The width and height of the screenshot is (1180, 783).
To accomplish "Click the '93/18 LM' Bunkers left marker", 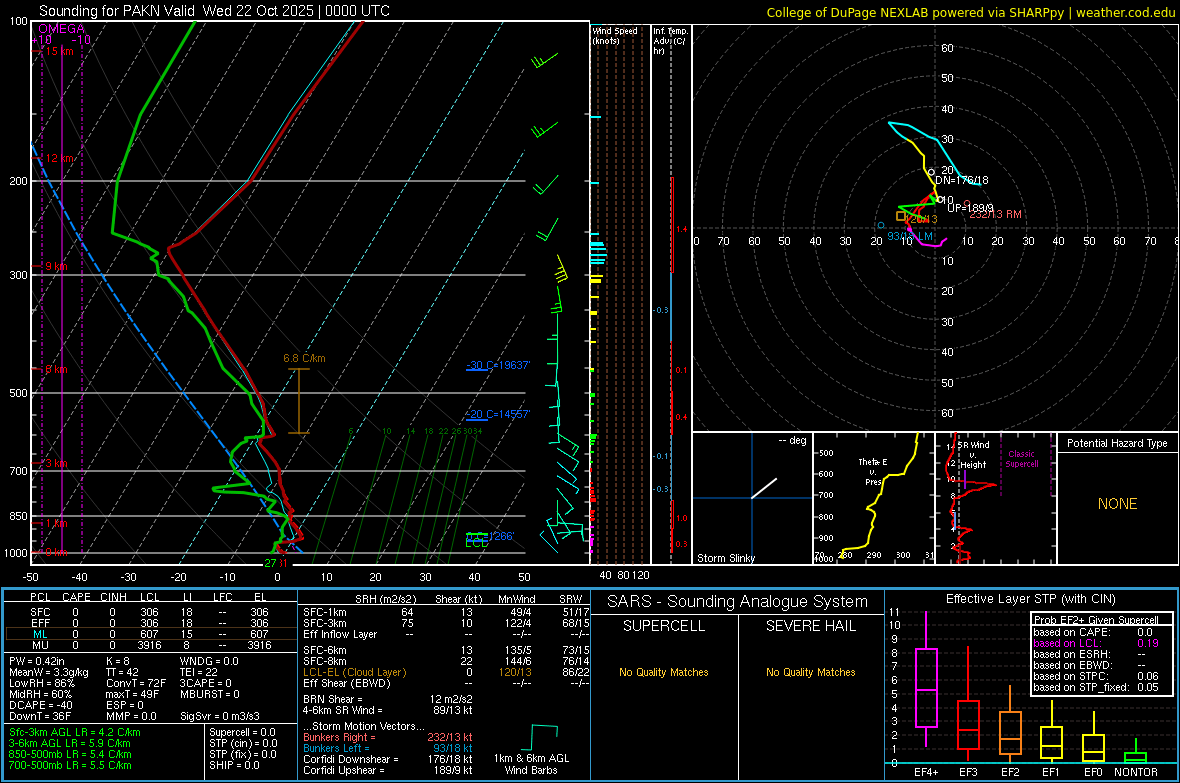I will coord(910,236).
